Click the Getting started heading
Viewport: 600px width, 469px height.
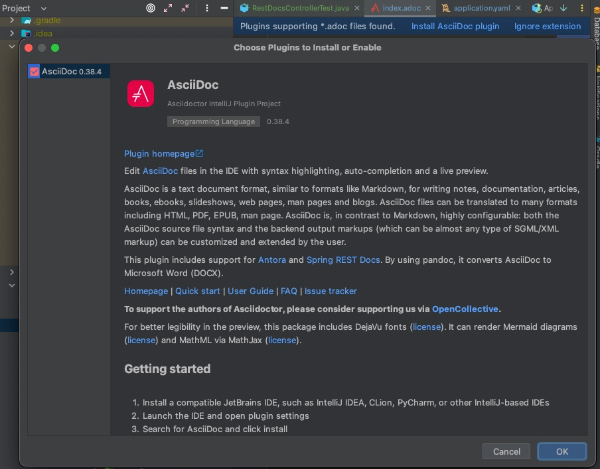[167, 369]
